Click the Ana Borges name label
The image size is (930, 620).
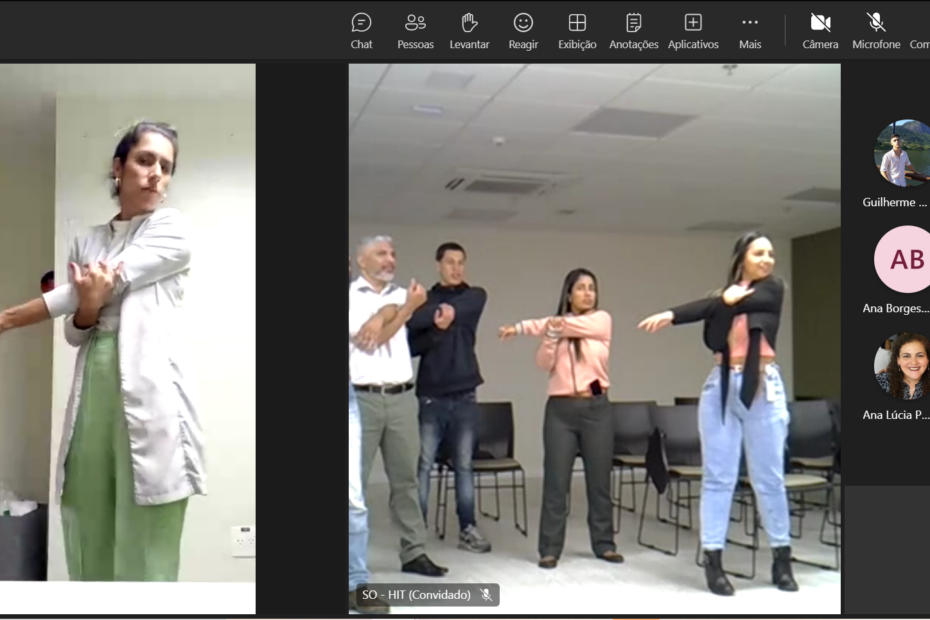[x=894, y=308]
